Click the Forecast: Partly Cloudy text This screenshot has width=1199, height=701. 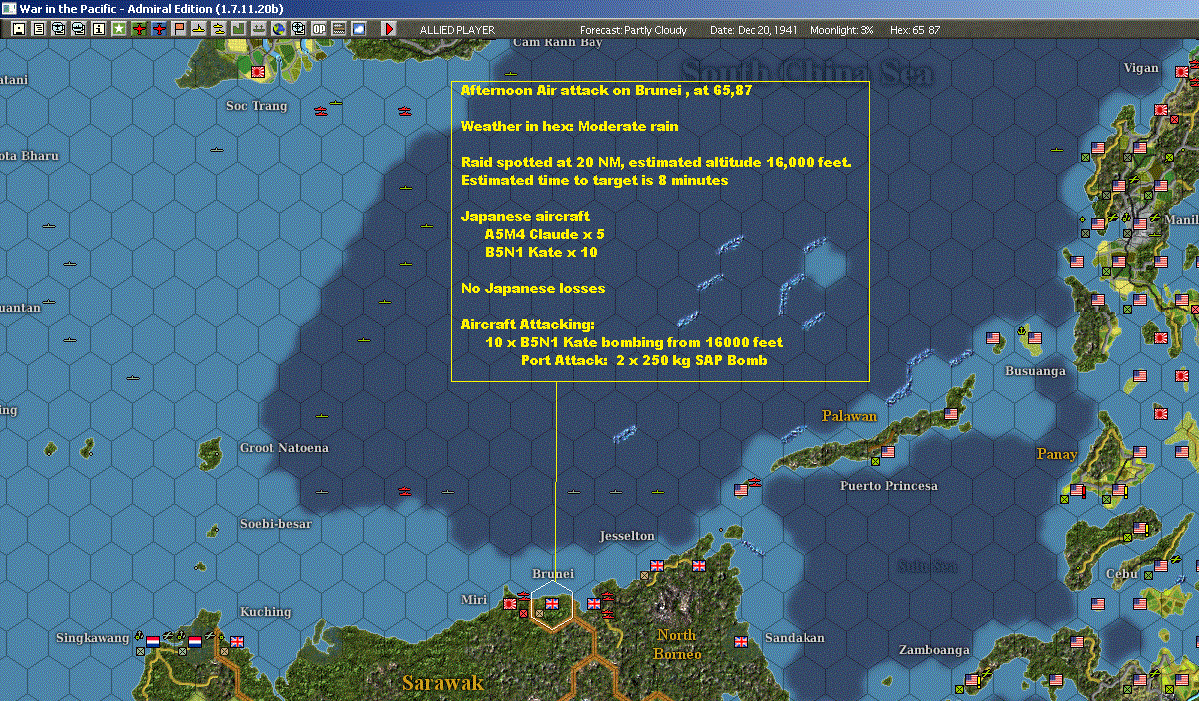click(633, 30)
